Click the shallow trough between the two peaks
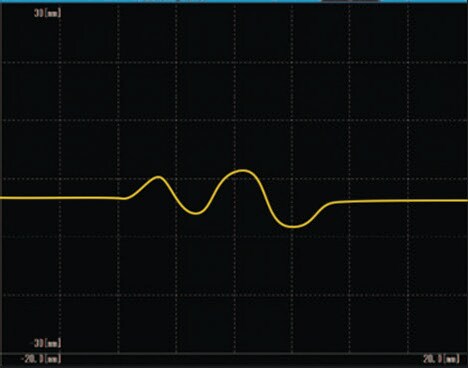 click(x=196, y=212)
